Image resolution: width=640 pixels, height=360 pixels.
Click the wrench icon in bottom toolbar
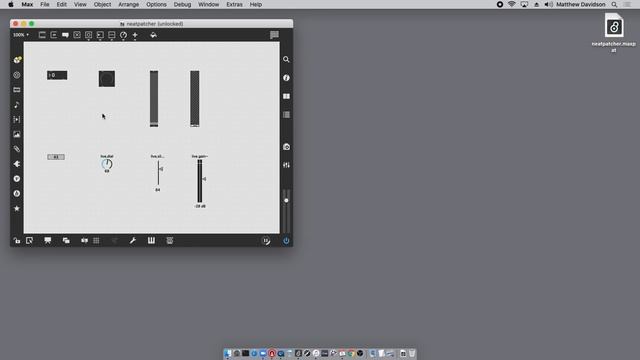point(133,241)
